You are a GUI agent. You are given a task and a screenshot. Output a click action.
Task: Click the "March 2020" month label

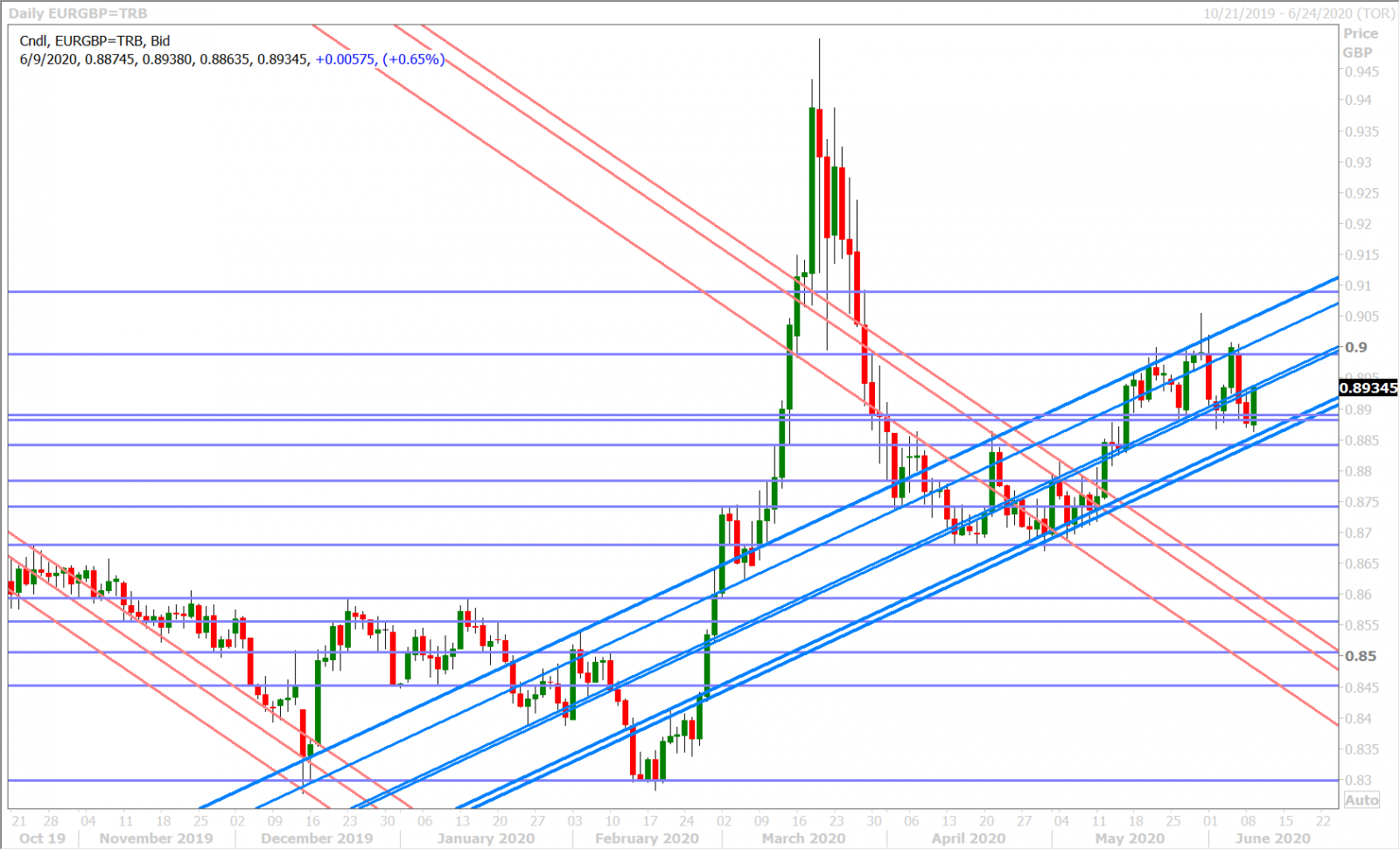pyautogui.click(x=803, y=839)
